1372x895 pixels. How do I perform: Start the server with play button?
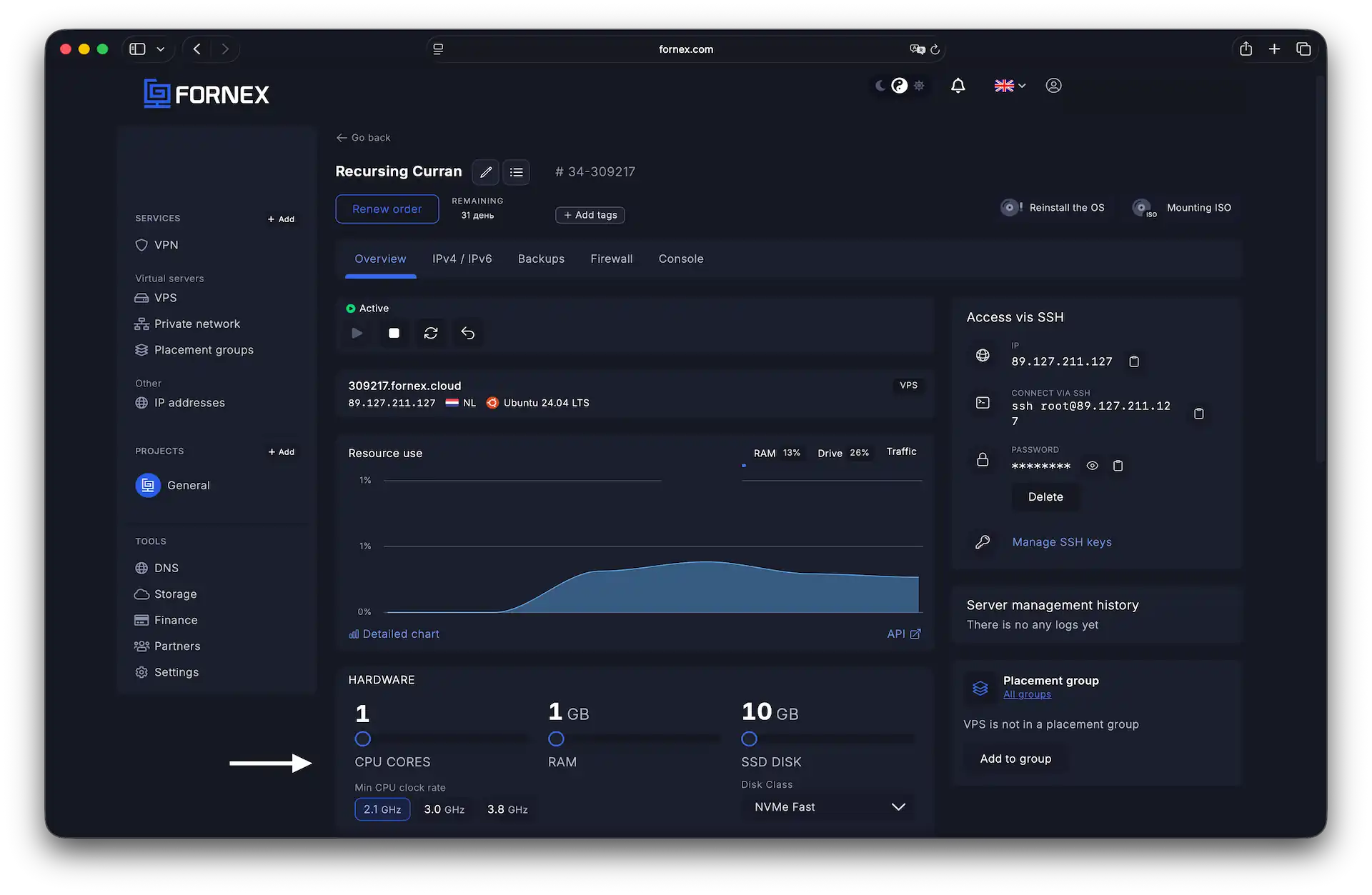(x=357, y=334)
